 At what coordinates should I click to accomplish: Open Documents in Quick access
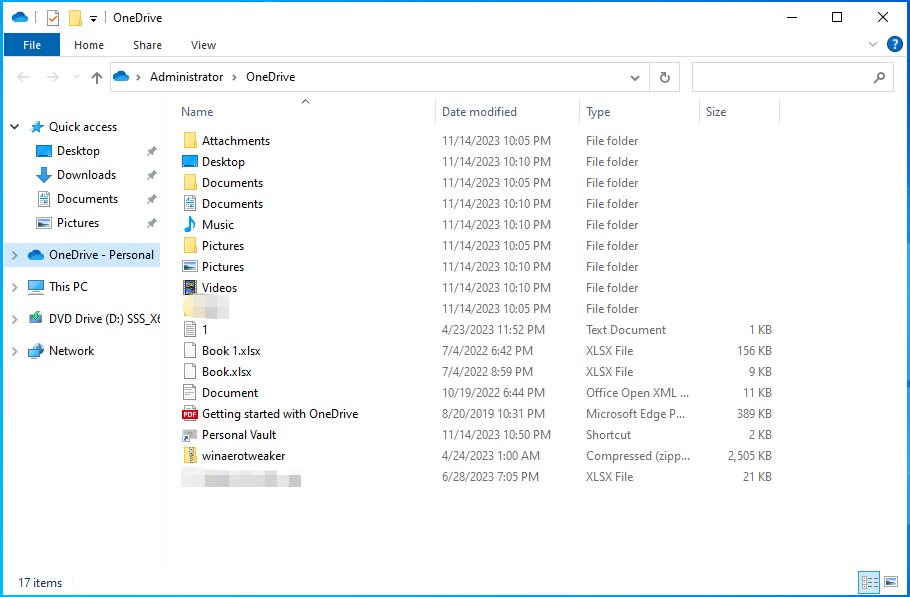[87, 198]
